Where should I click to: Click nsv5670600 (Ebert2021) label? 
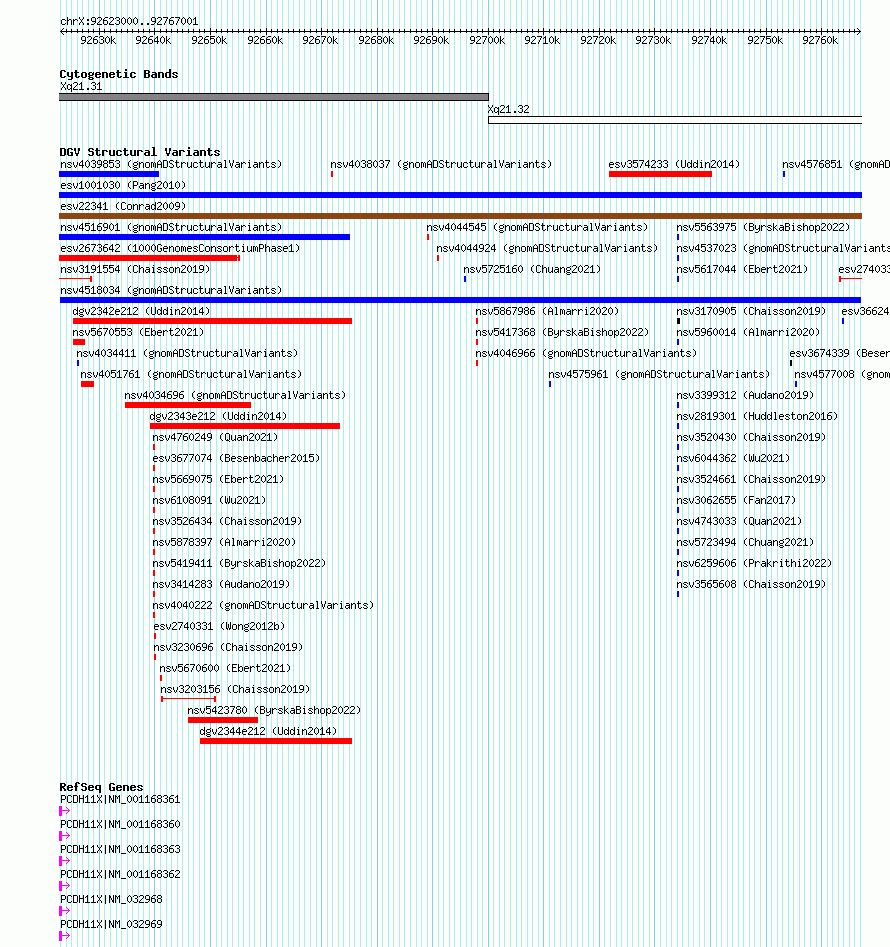click(225, 668)
